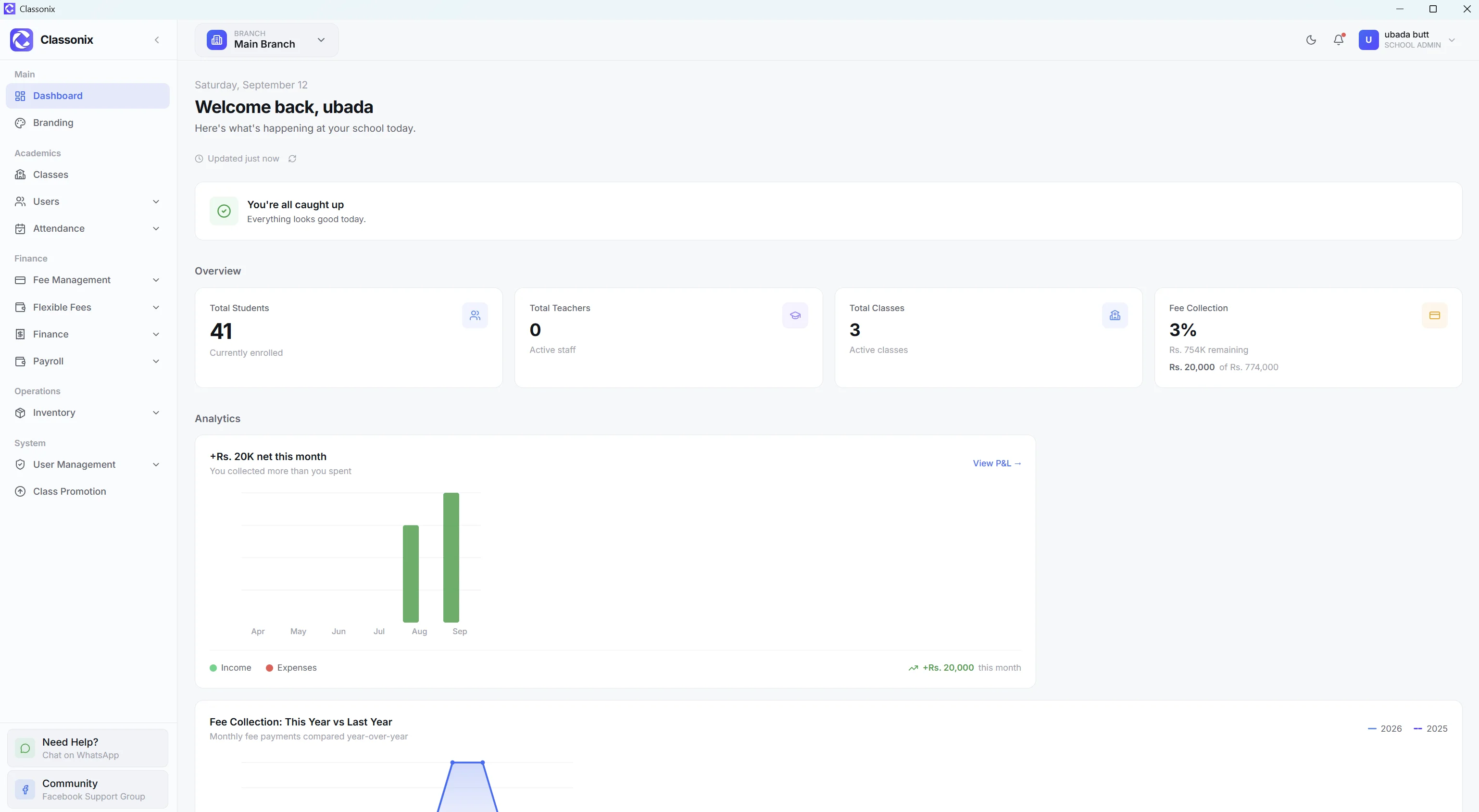
Task: Click the Total Students card value 41
Action: (x=221, y=331)
